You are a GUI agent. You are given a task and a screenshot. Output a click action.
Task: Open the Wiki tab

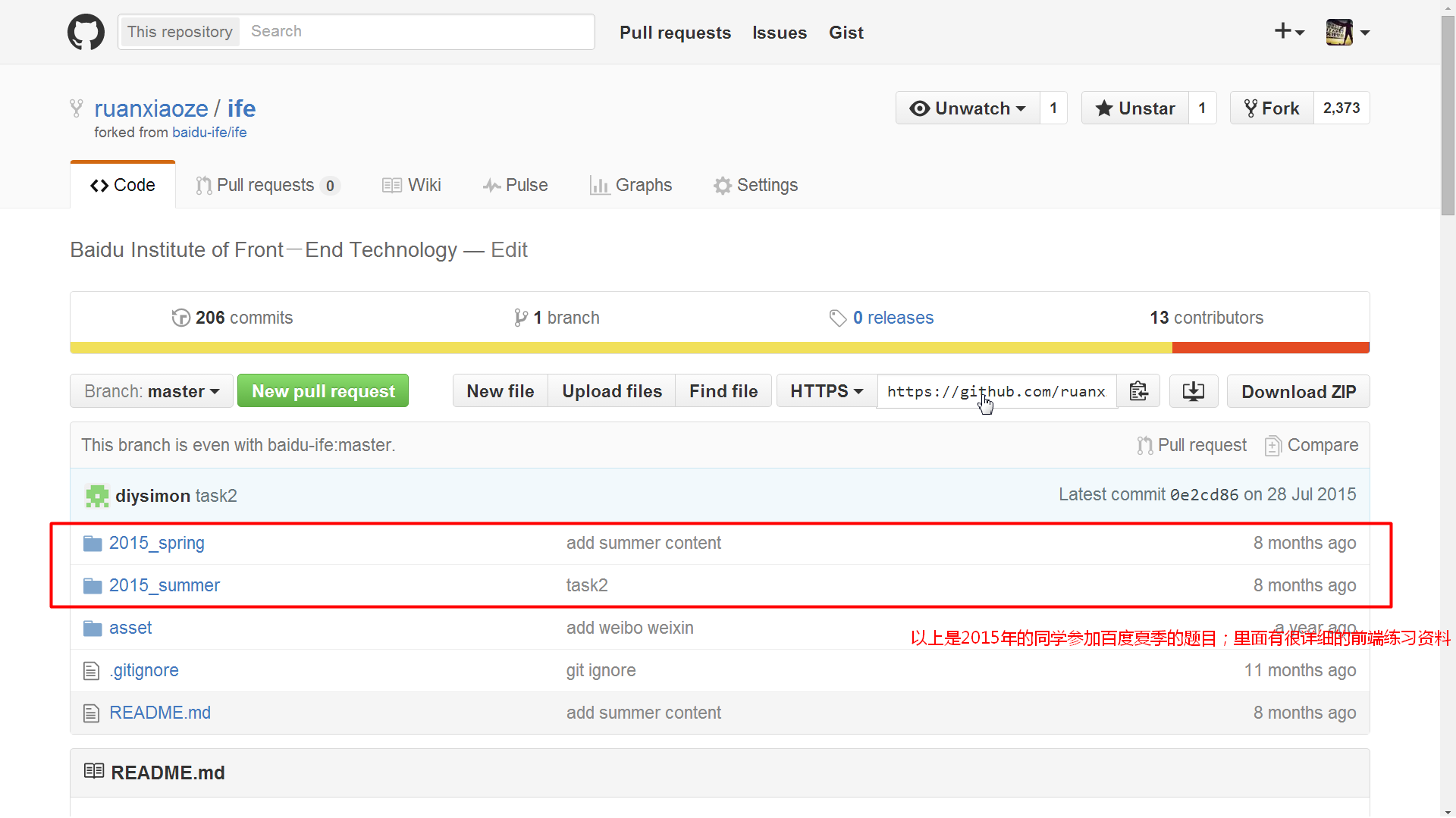(x=412, y=185)
